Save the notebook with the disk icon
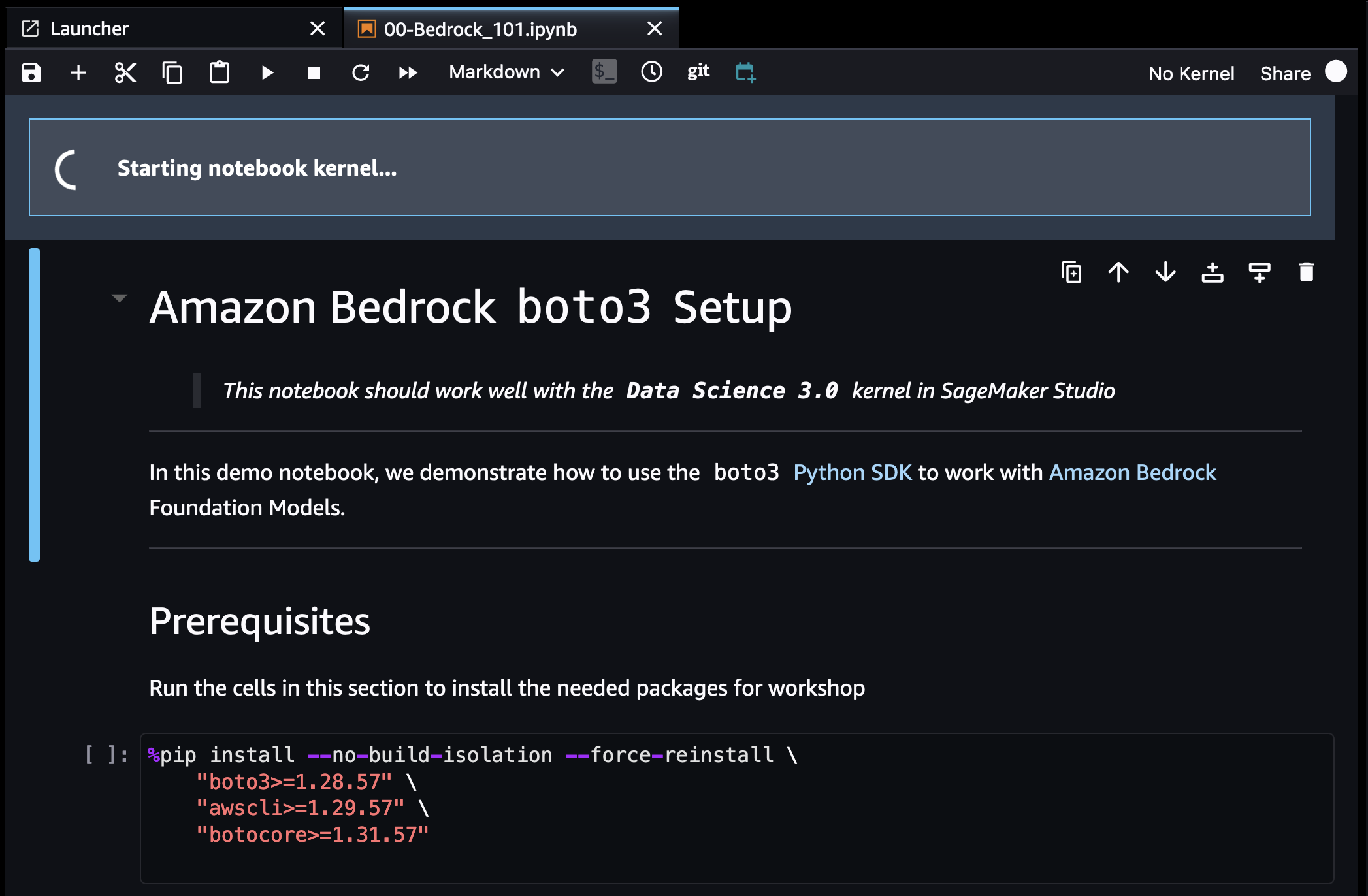Image resolution: width=1368 pixels, height=896 pixels. [x=31, y=72]
